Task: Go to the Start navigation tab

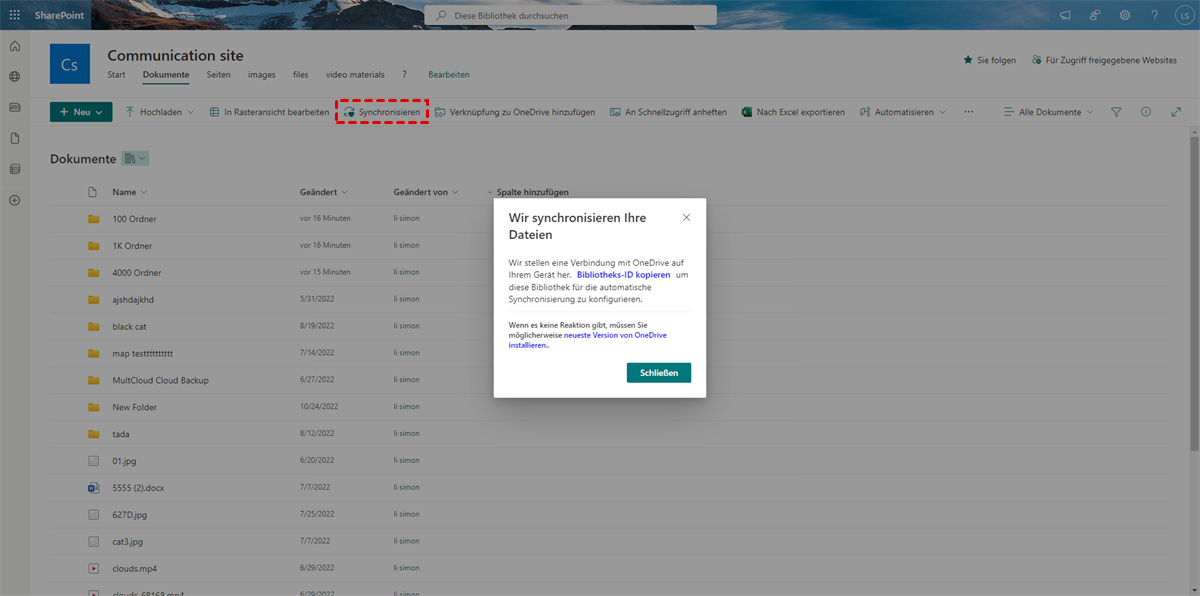Action: [x=116, y=75]
